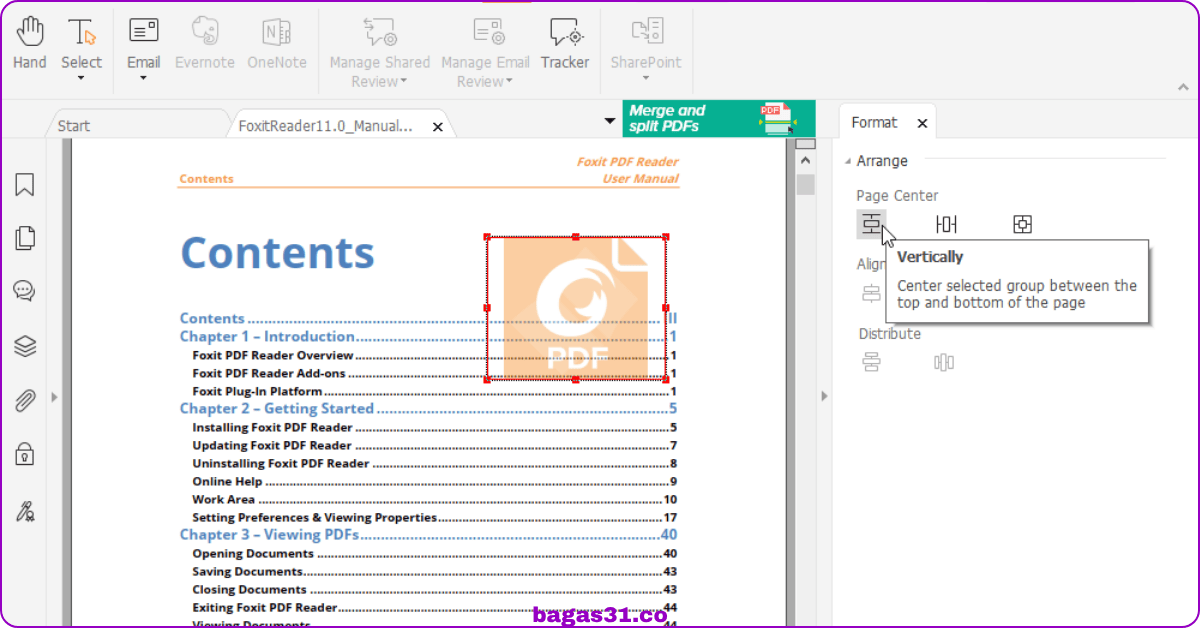Open Manage Email Review
1200x628 pixels.
tap(486, 52)
